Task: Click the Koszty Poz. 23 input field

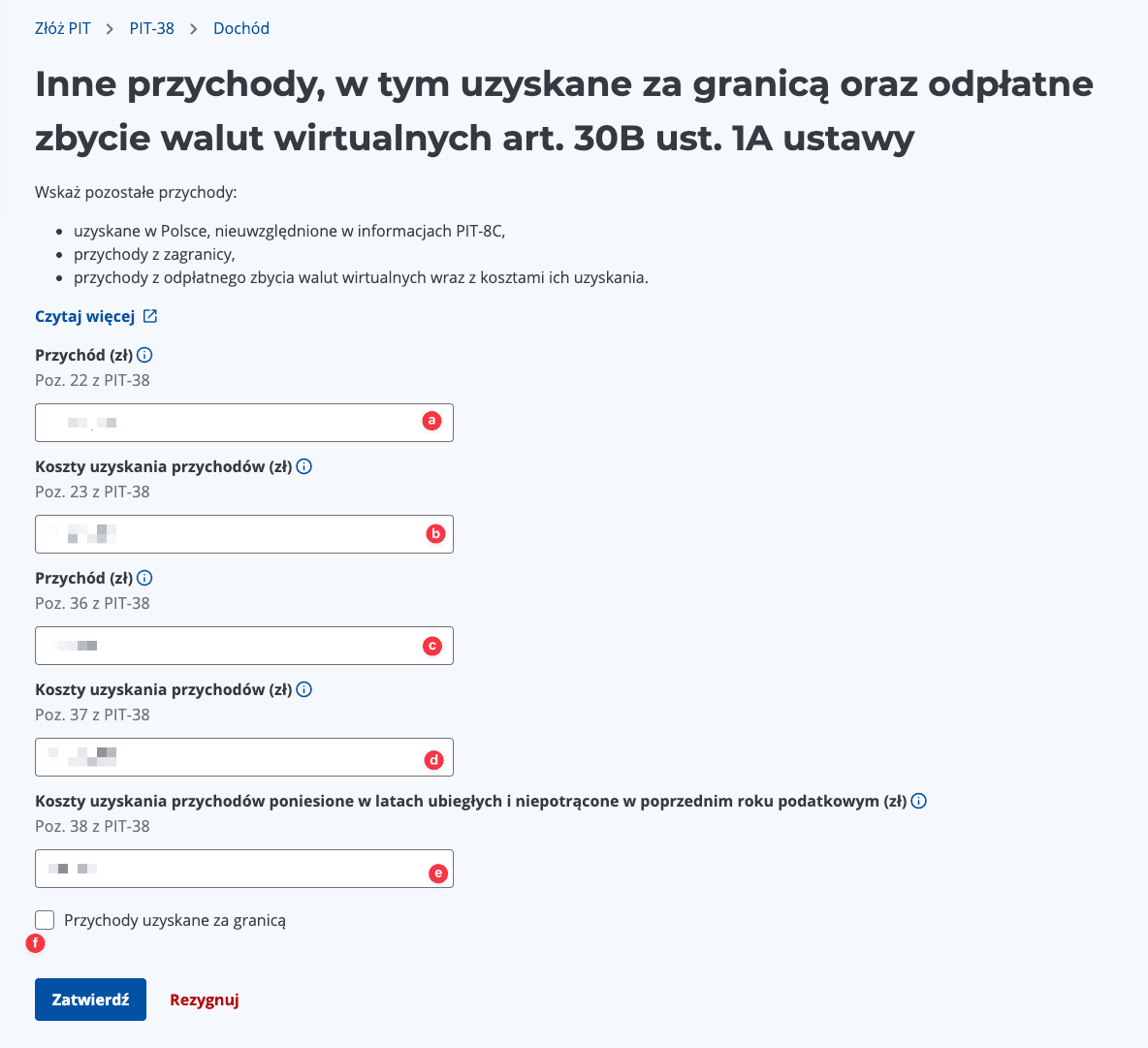Action: (233, 533)
